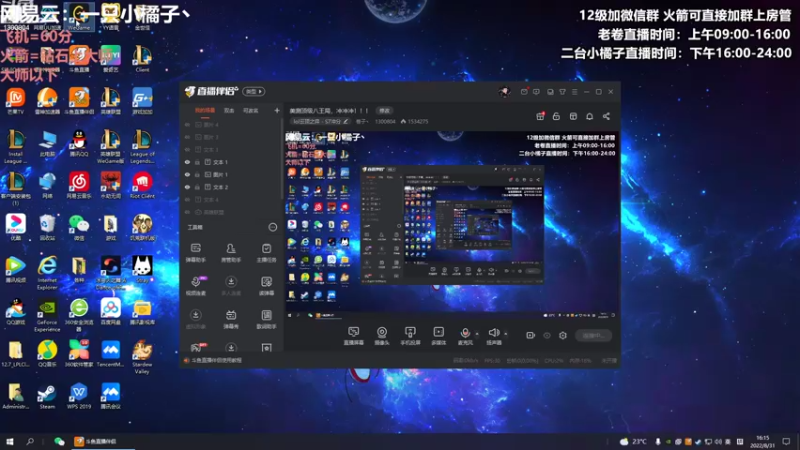Open the 弹幕秀 tool

pos(231,319)
